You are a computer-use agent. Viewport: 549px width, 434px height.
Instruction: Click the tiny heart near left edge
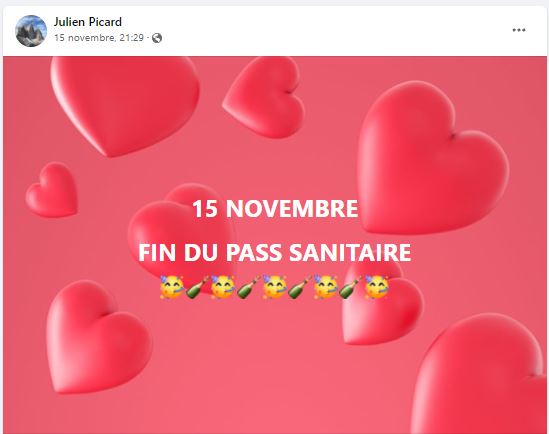point(52,190)
